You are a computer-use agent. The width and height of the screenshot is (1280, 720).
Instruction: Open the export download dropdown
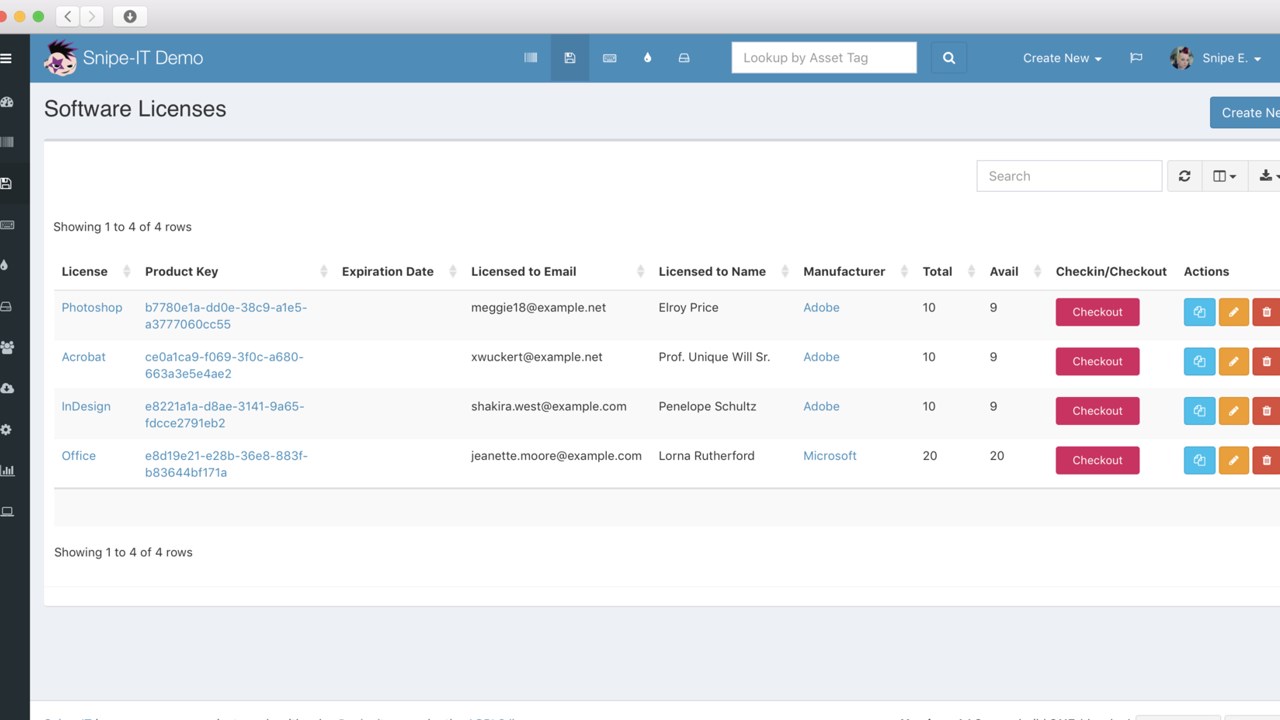point(1266,176)
